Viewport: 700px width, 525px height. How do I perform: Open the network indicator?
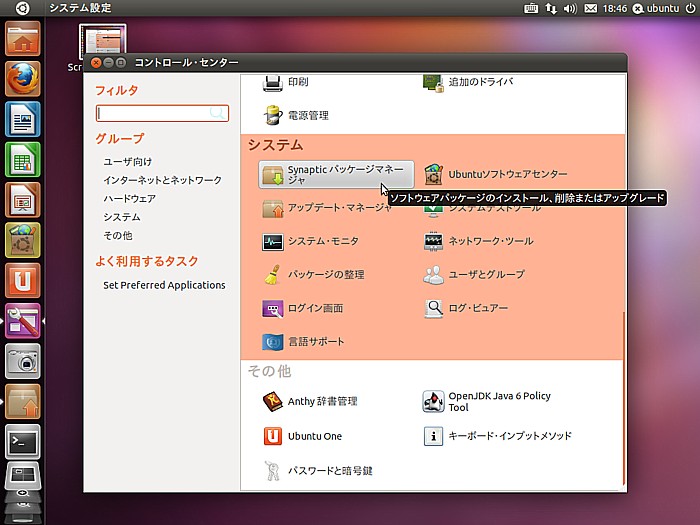coord(551,8)
